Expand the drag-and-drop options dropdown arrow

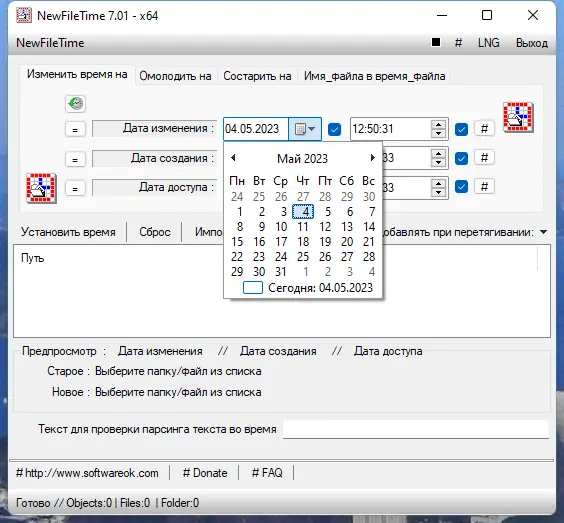click(543, 232)
